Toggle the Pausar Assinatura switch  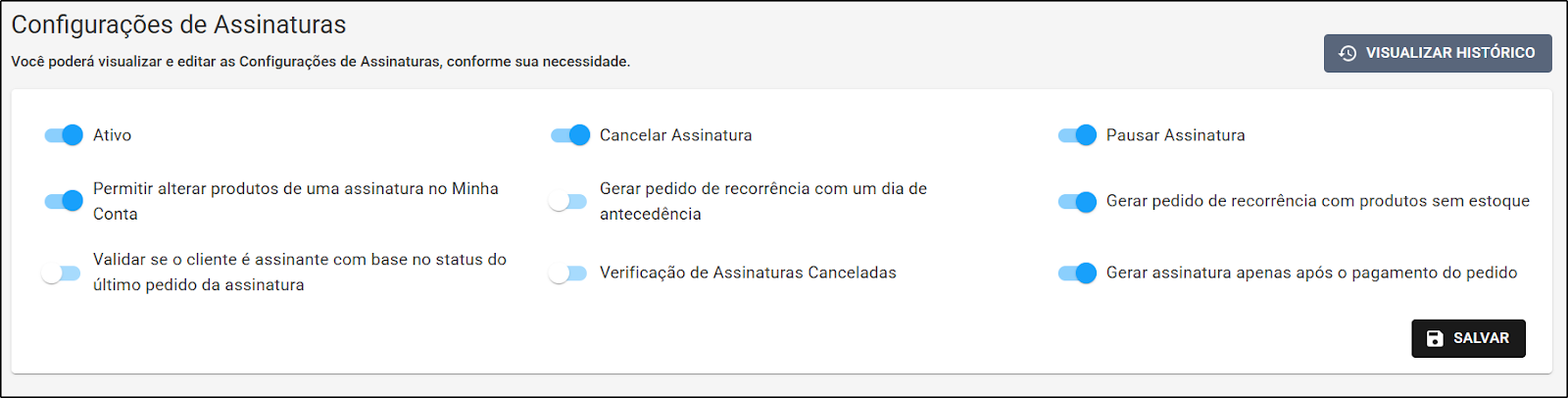click(x=1077, y=135)
